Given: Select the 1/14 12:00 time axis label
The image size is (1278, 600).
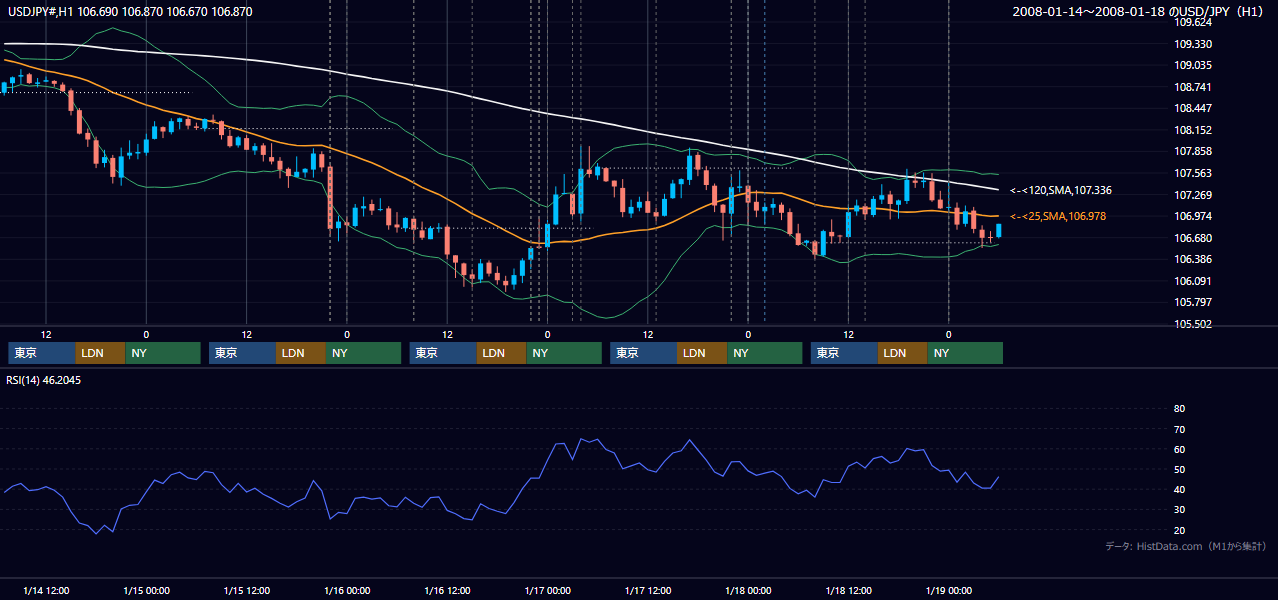Looking at the screenshot, I should pyautogui.click(x=46, y=590).
